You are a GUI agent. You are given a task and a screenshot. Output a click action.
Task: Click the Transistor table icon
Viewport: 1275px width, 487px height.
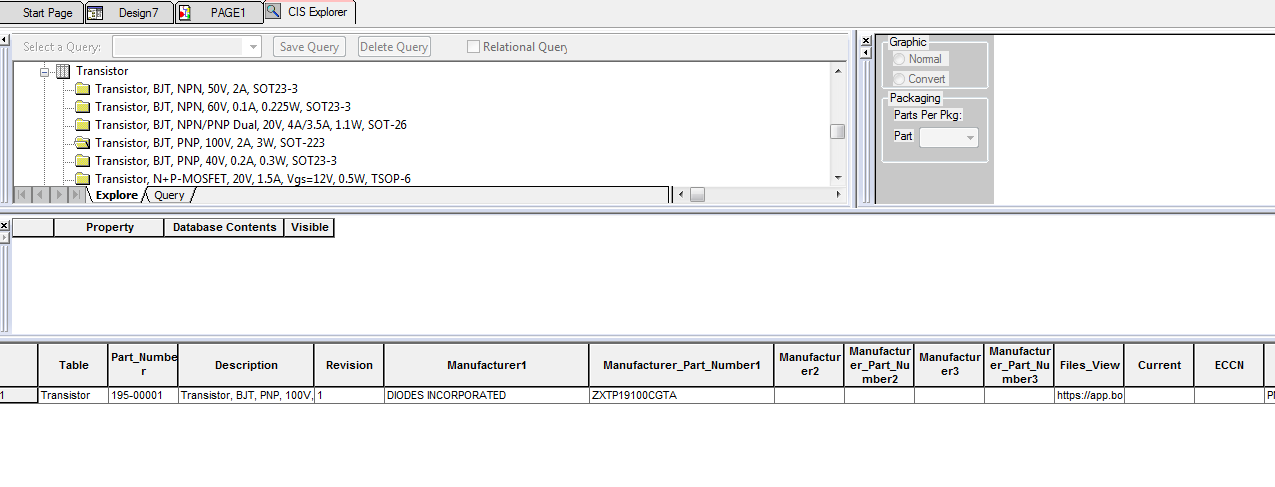tap(63, 72)
